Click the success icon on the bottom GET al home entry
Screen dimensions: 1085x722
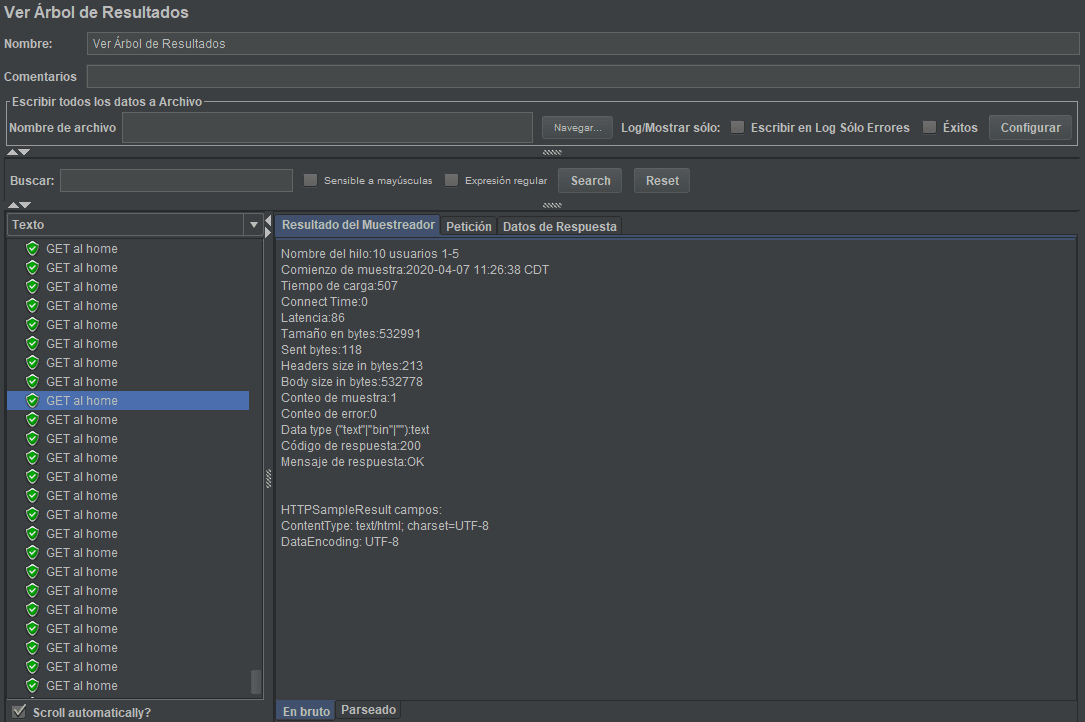coord(31,685)
